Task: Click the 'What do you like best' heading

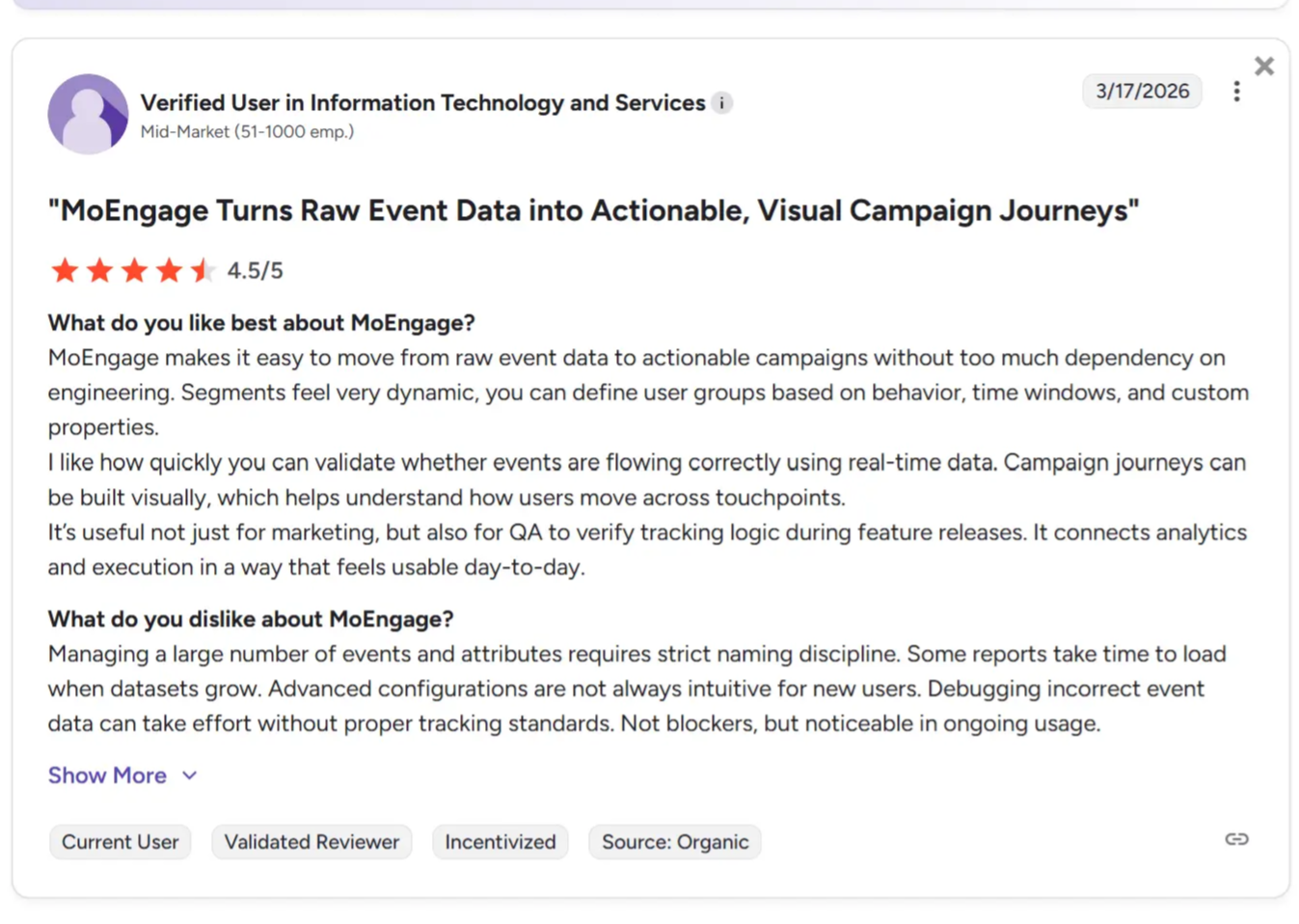Action: click(261, 323)
